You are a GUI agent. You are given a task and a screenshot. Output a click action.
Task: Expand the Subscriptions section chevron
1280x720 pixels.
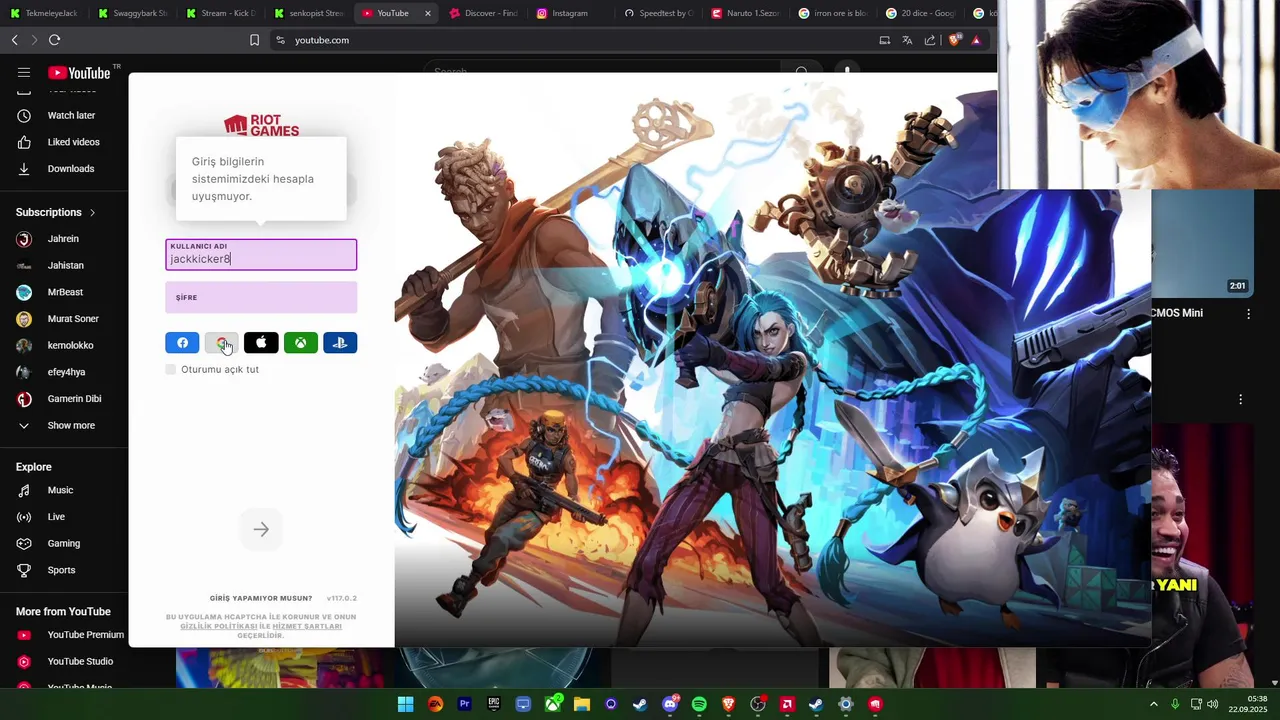(x=92, y=212)
